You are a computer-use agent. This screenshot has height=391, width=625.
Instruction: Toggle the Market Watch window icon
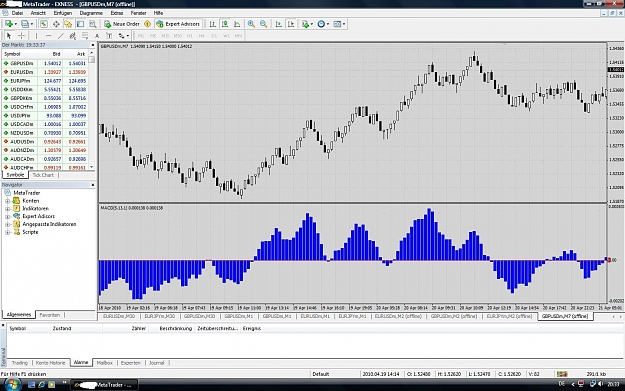pyautogui.click(x=43, y=24)
